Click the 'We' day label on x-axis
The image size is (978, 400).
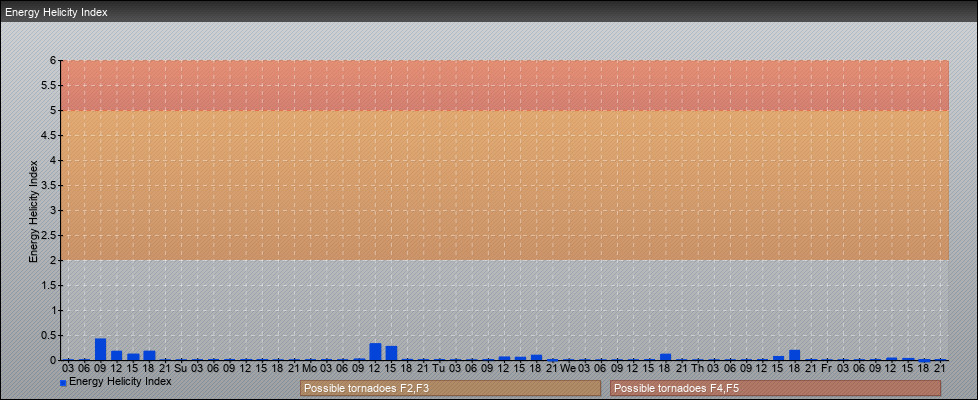568,368
